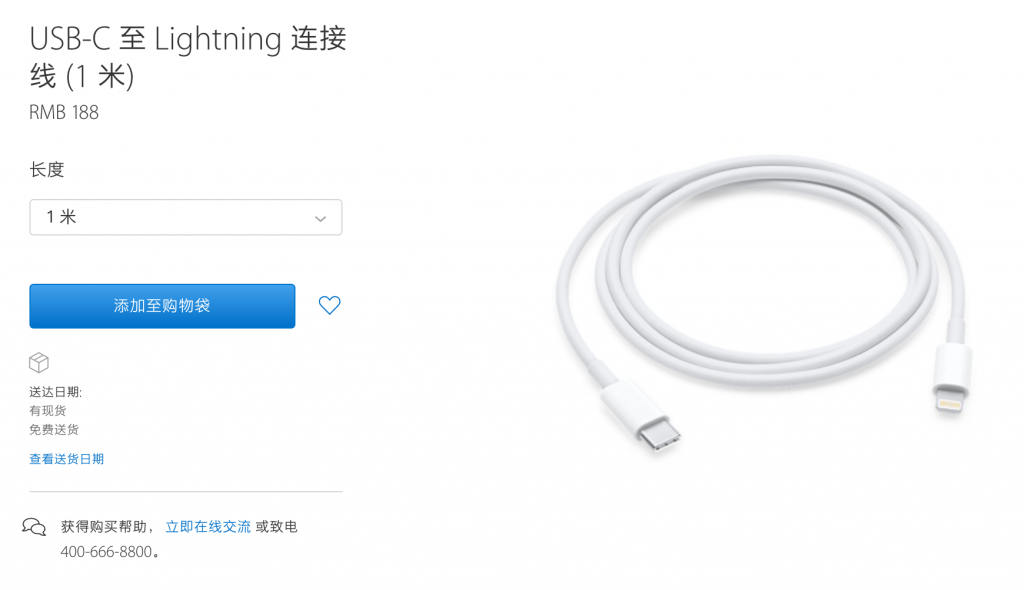Click the heart favorite icon
Viewport: 1024px width, 590px height.
click(x=329, y=305)
